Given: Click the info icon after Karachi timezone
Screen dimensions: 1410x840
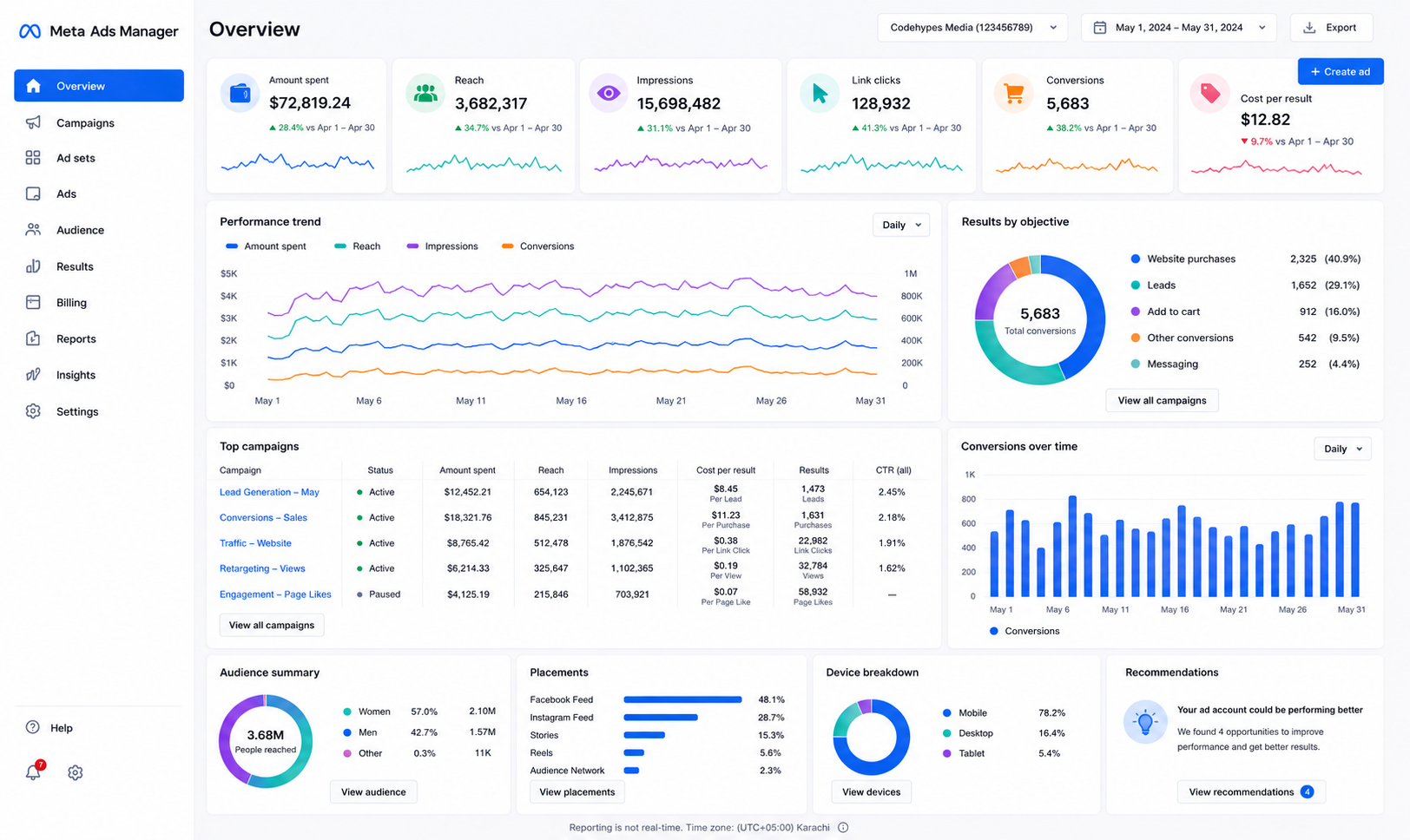Looking at the screenshot, I should click(843, 827).
